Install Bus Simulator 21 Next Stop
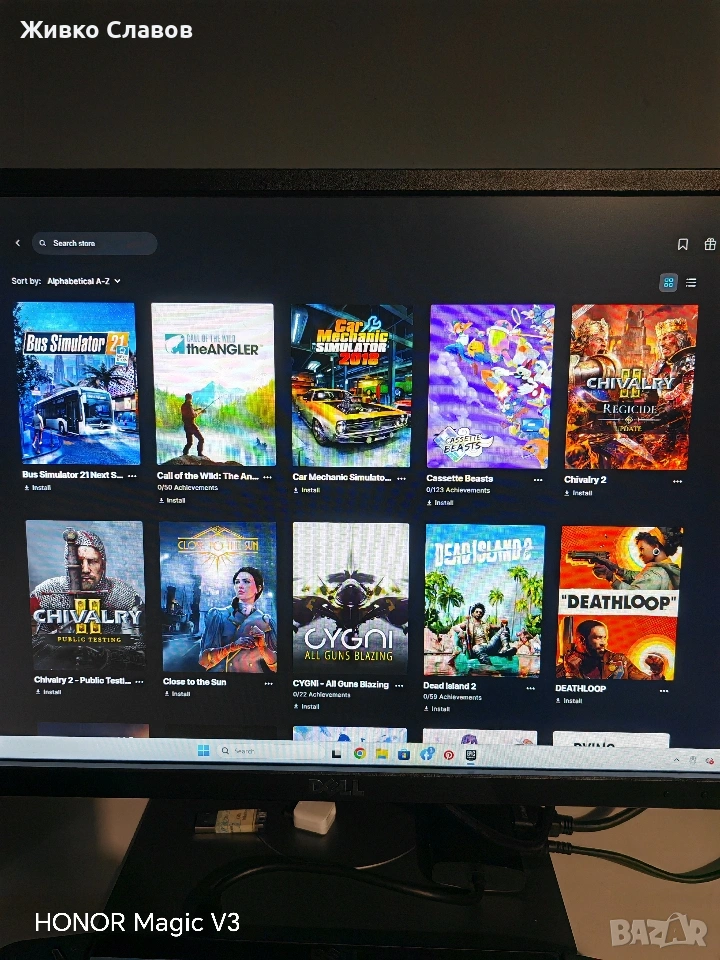Screen dimensions: 720x960 click(37, 488)
